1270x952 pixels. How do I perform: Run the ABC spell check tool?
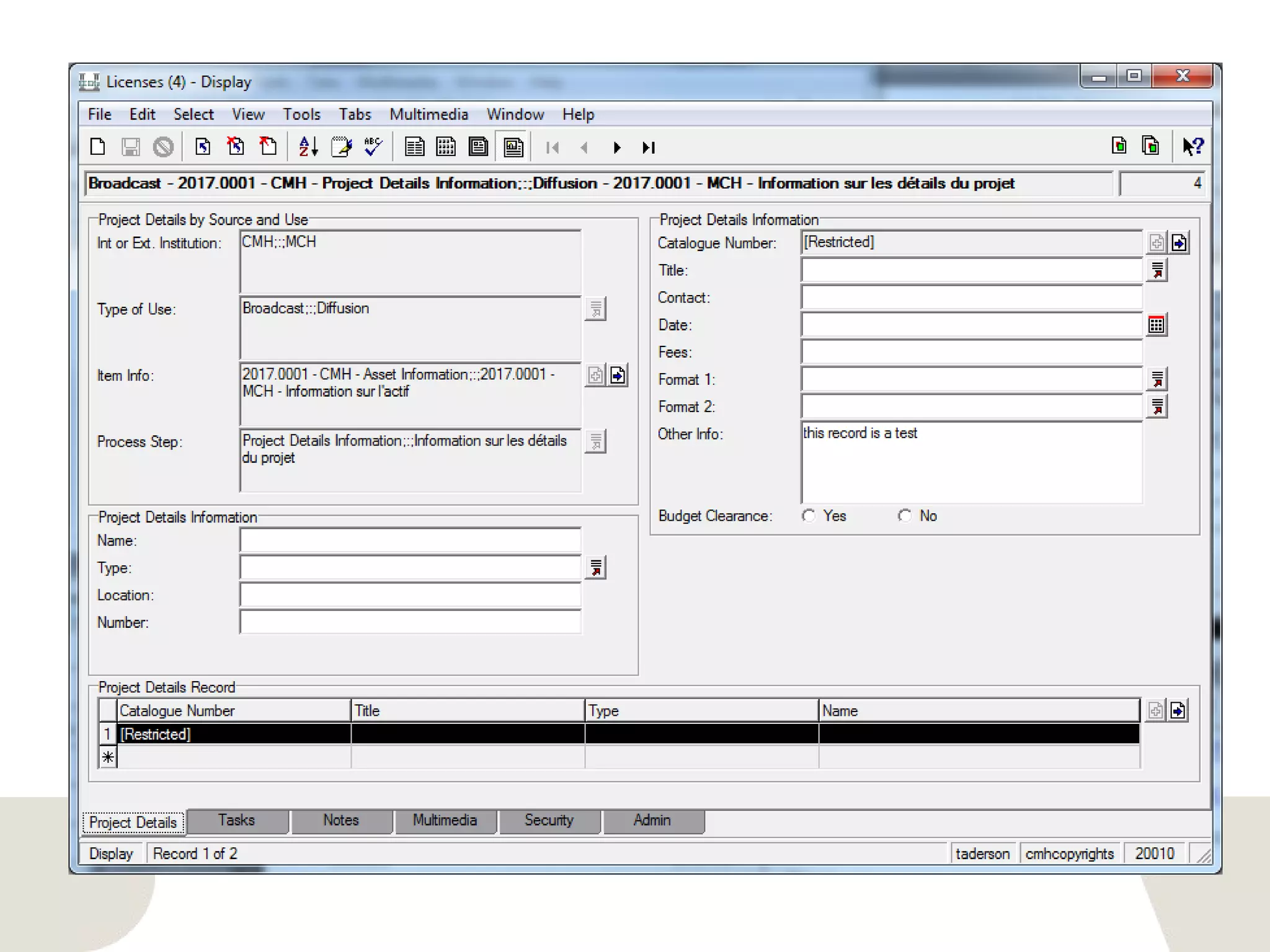(373, 147)
